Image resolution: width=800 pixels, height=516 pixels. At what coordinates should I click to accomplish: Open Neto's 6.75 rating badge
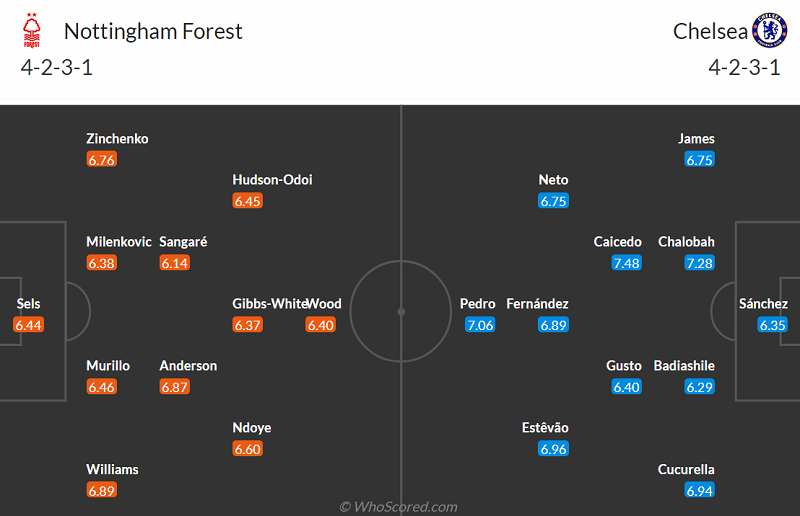[553, 201]
